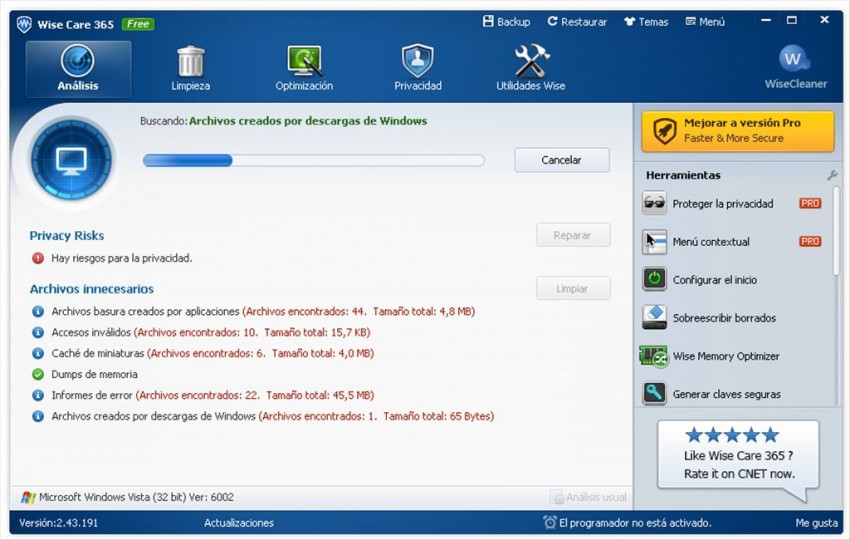
Task: Click the Reparar button
Action: tap(573, 235)
